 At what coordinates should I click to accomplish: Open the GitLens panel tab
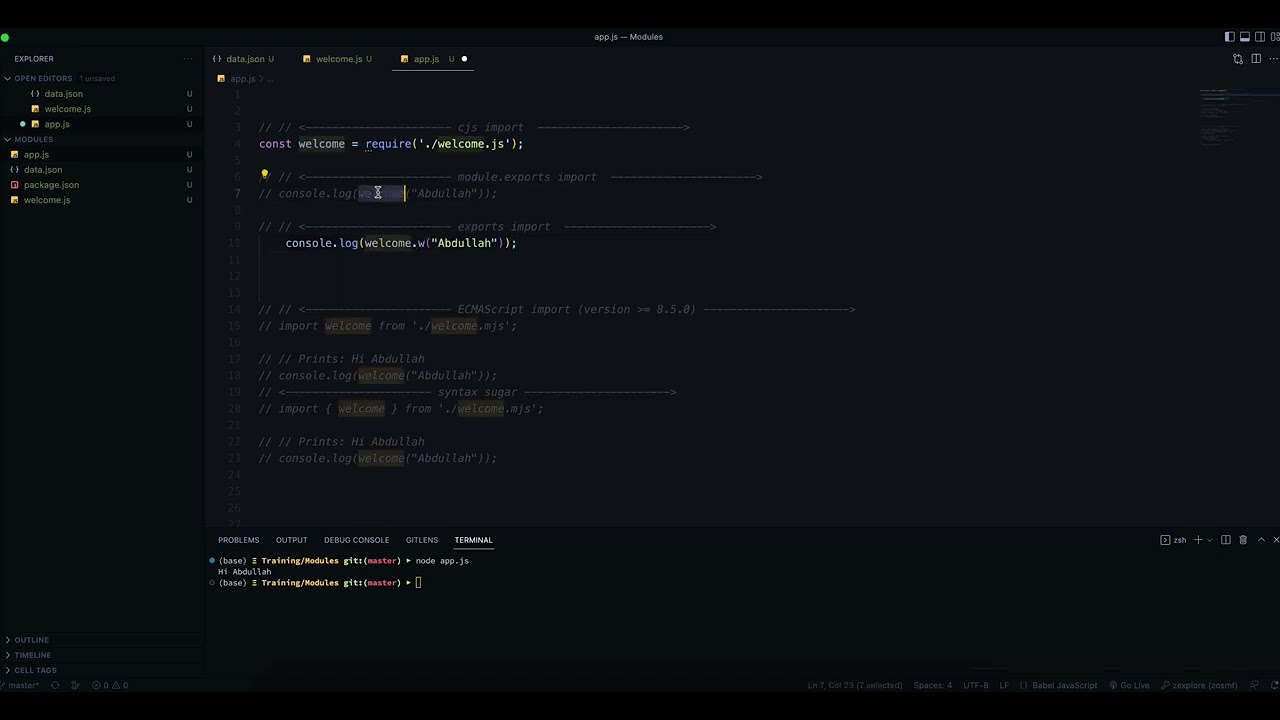tap(421, 540)
